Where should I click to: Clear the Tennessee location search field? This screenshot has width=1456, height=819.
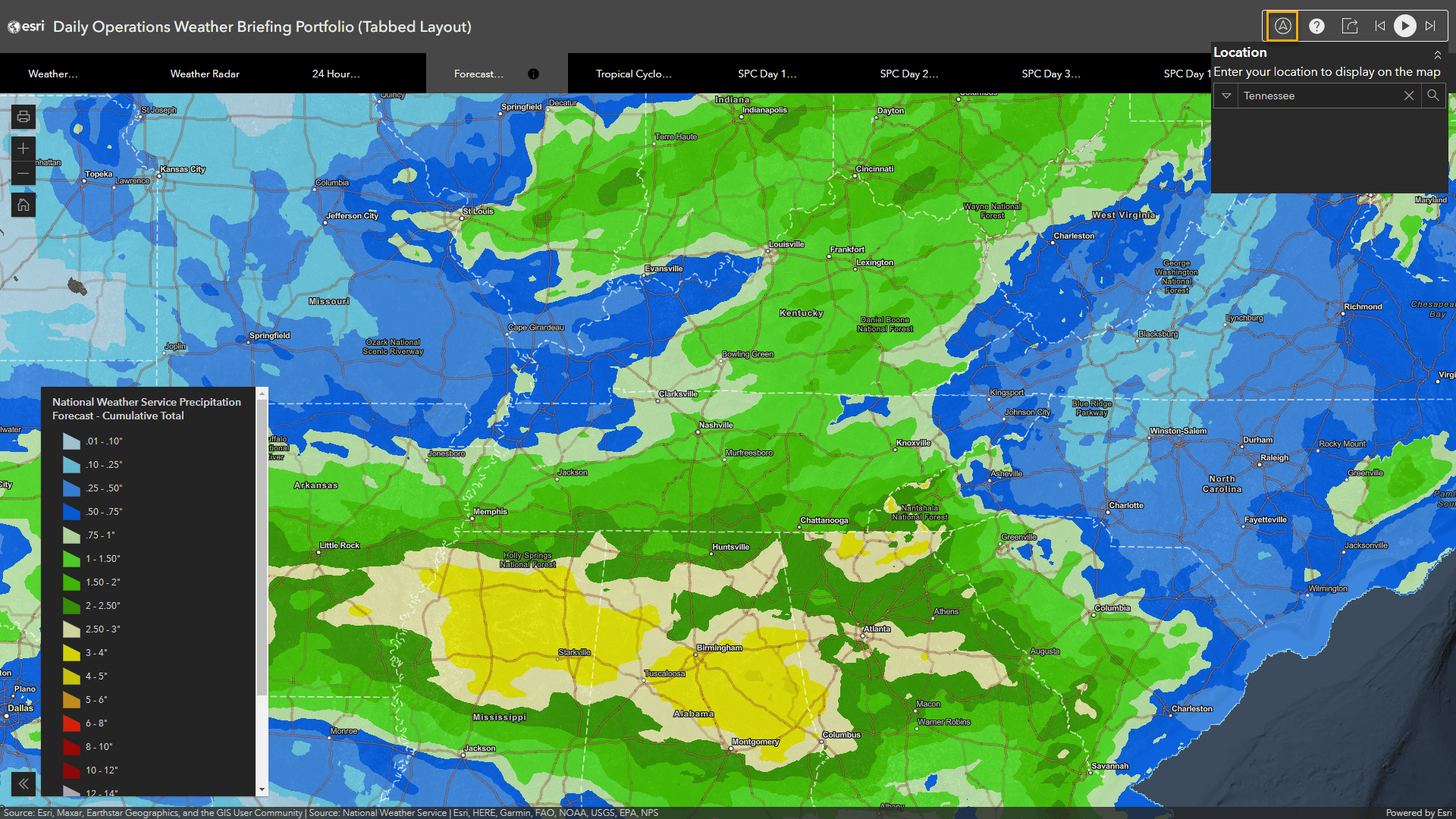[x=1410, y=95]
